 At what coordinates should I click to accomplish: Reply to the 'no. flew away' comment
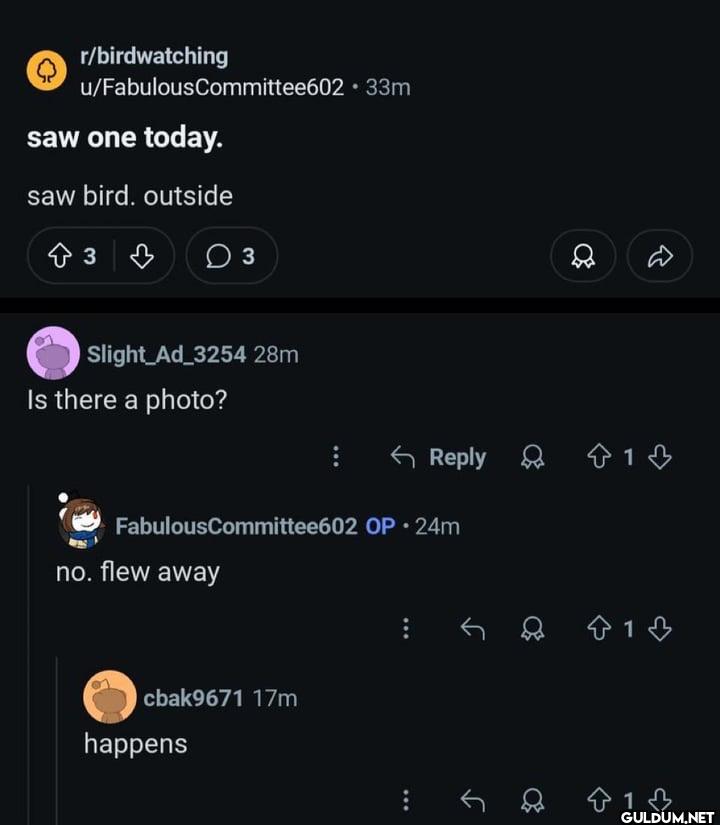pos(472,628)
